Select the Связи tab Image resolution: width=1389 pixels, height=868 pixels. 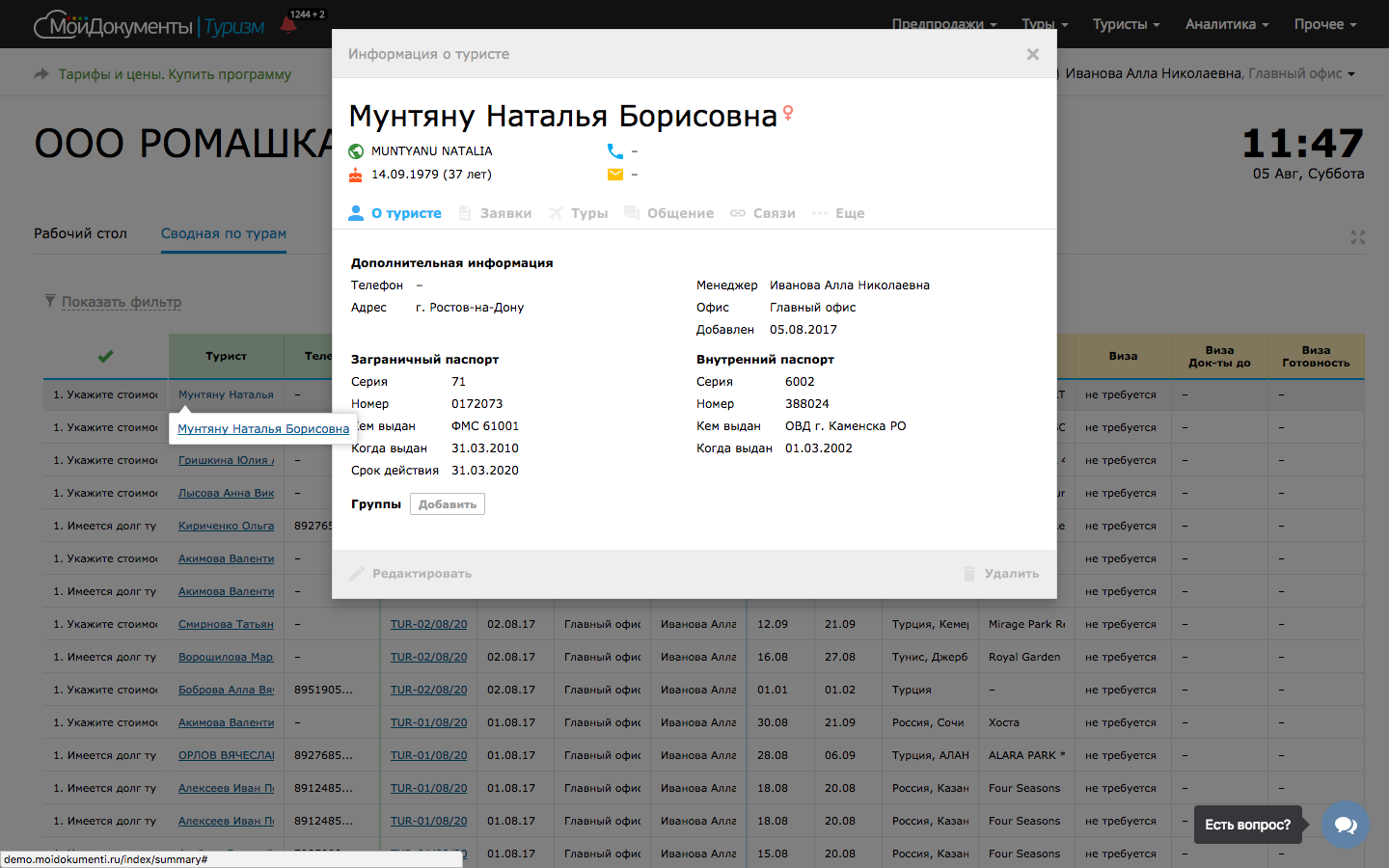click(x=763, y=213)
